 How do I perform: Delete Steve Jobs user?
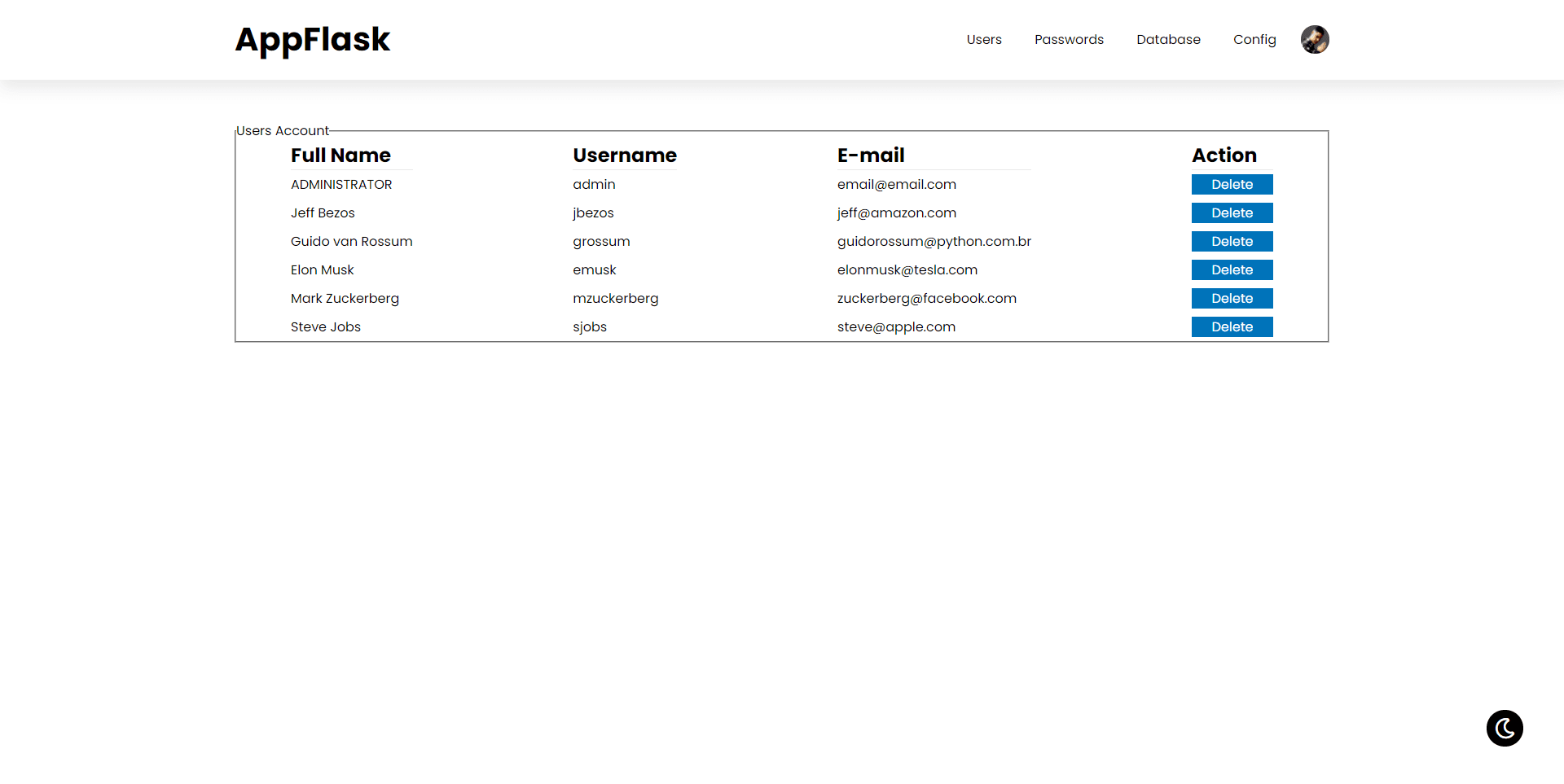[x=1232, y=327]
